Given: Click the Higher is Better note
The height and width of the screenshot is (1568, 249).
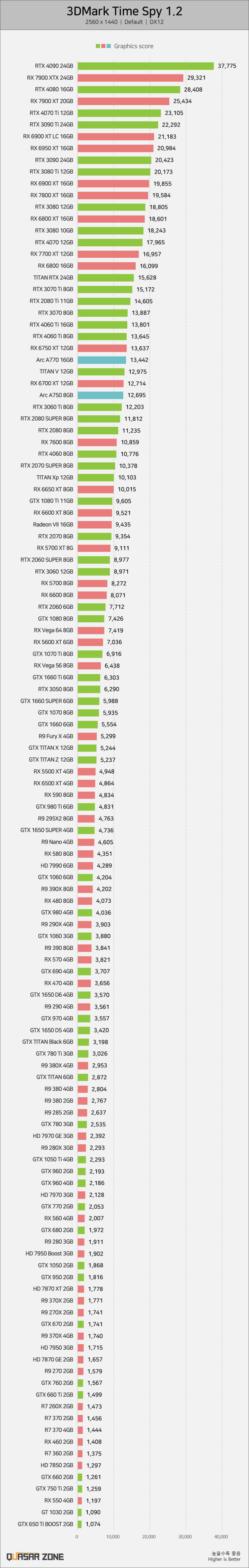Looking at the screenshot, I should pyautogui.click(x=224, y=1559).
